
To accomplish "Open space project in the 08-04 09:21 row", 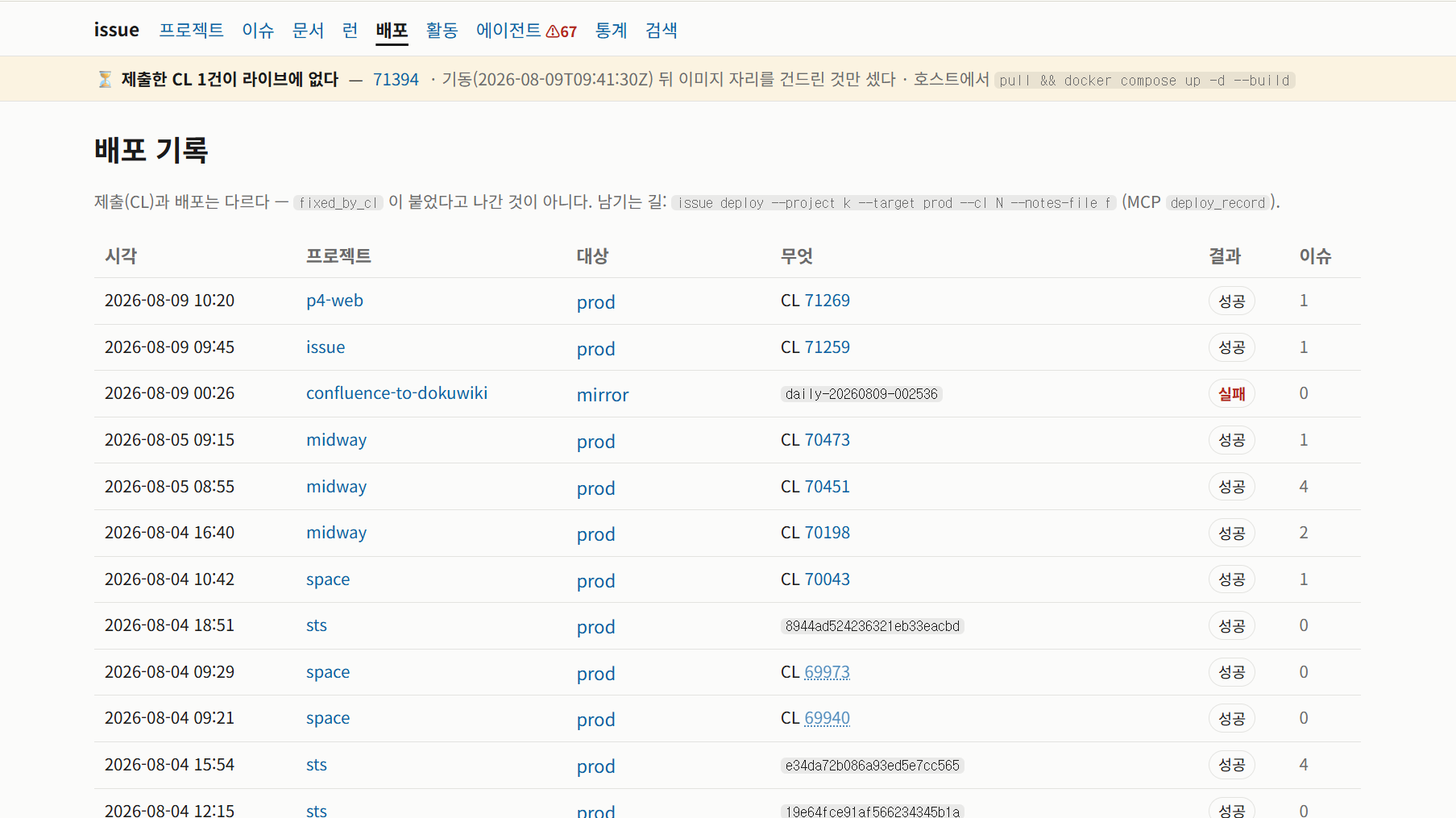I will point(328,718).
